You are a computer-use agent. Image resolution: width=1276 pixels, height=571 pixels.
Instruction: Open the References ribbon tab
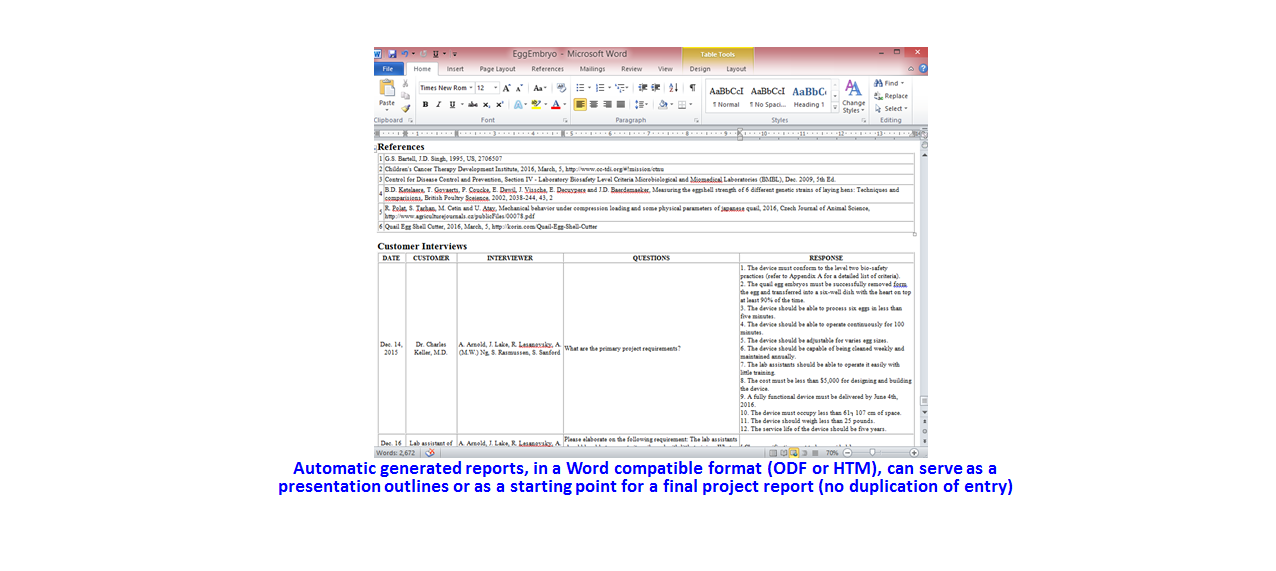tap(547, 69)
